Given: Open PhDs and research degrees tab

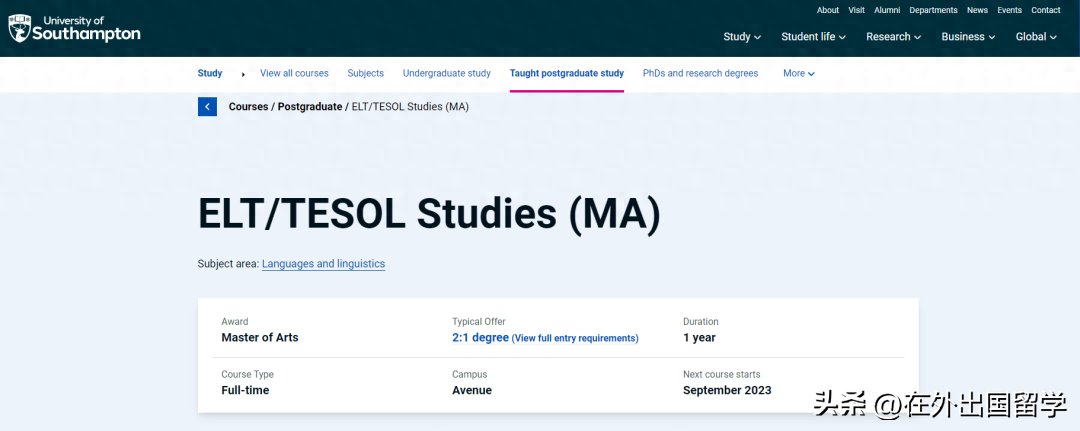Looking at the screenshot, I should pos(700,73).
